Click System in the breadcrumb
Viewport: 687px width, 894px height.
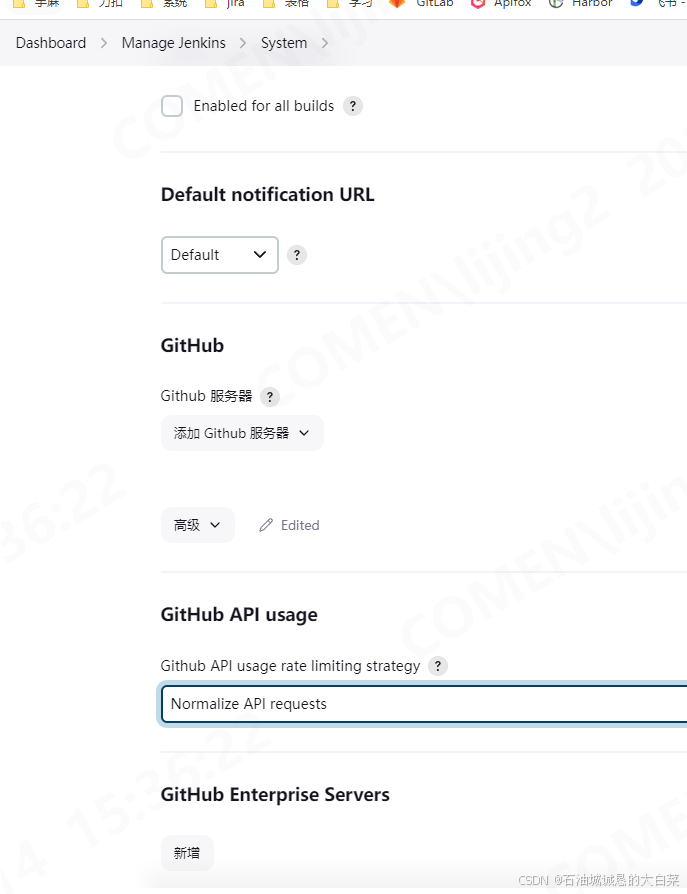pyautogui.click(x=284, y=43)
